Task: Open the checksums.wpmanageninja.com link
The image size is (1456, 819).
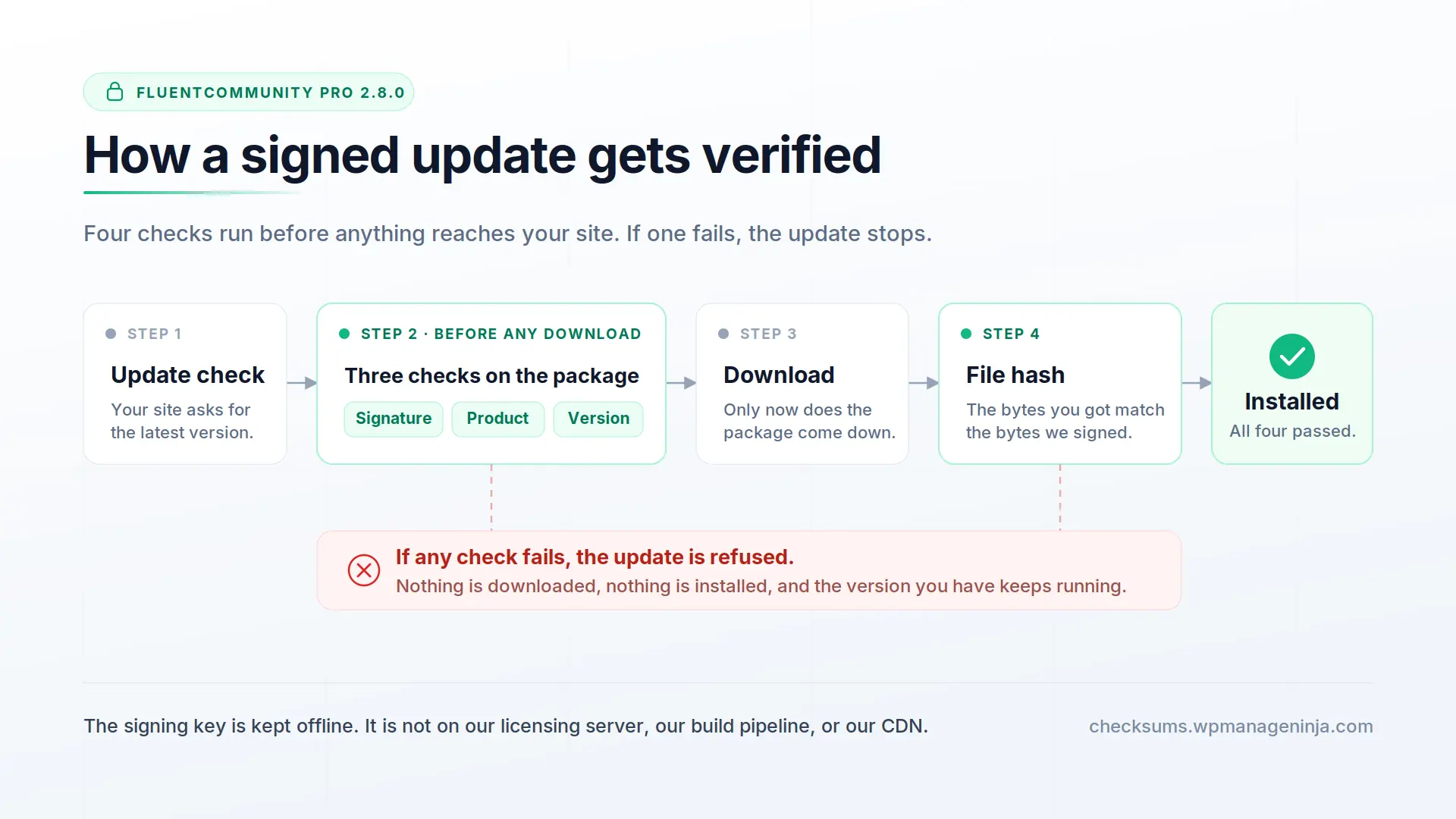Action: [1231, 726]
